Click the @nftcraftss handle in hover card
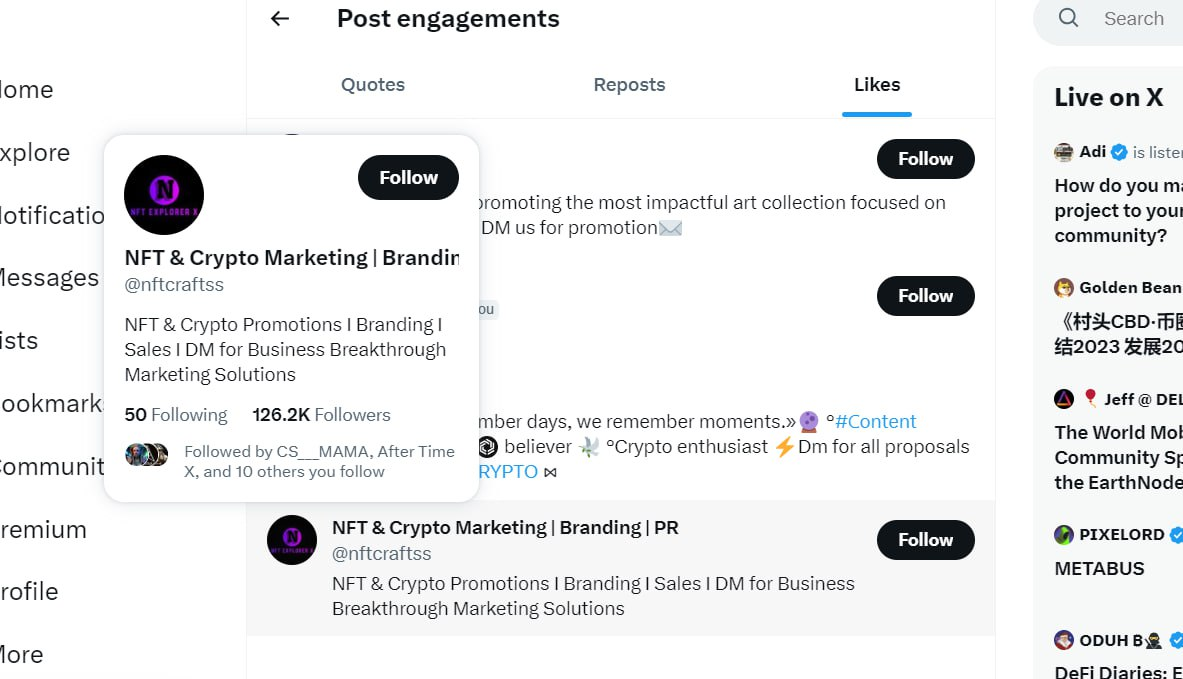The height and width of the screenshot is (679, 1183). (174, 285)
